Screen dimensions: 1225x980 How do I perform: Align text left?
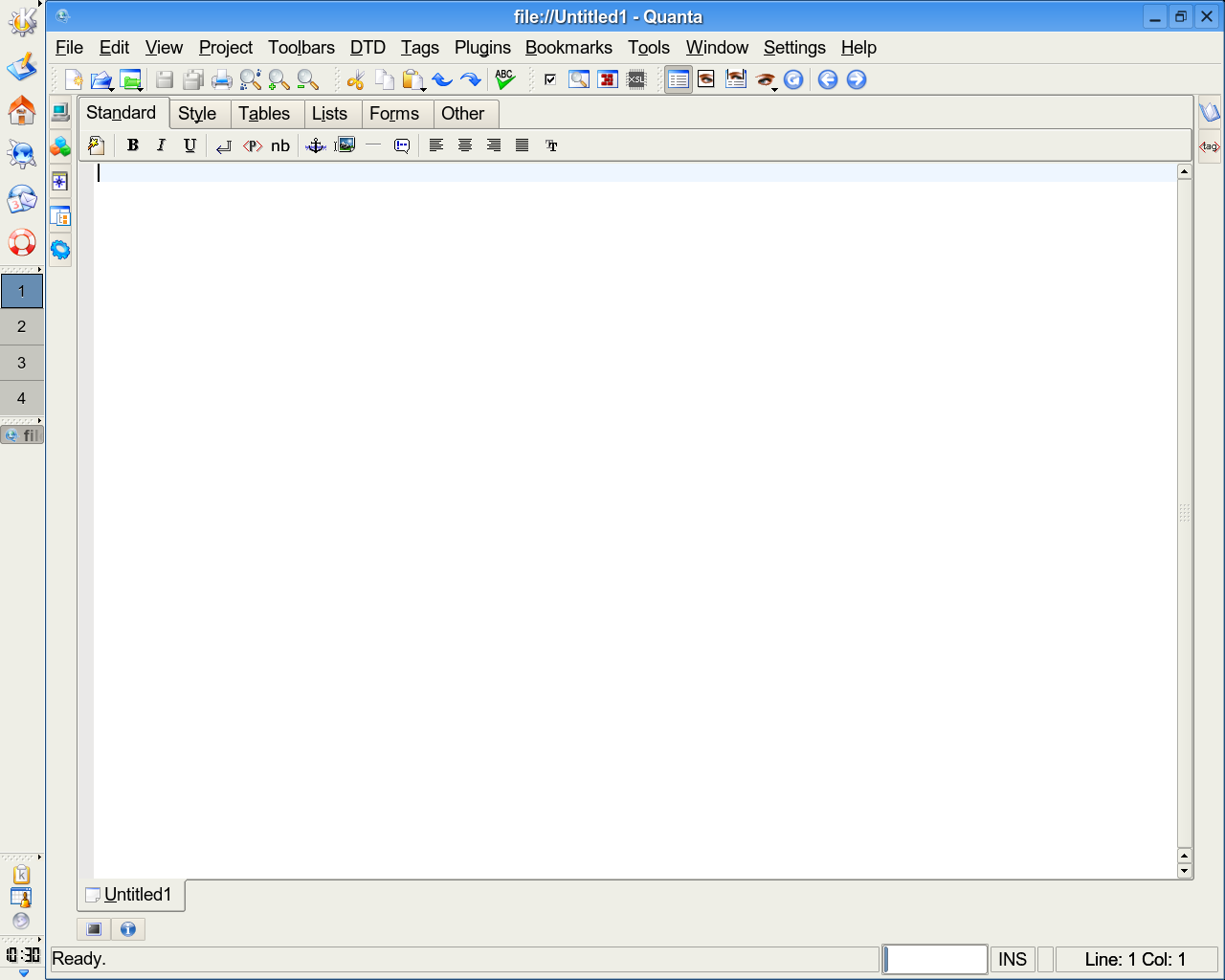tap(436, 145)
